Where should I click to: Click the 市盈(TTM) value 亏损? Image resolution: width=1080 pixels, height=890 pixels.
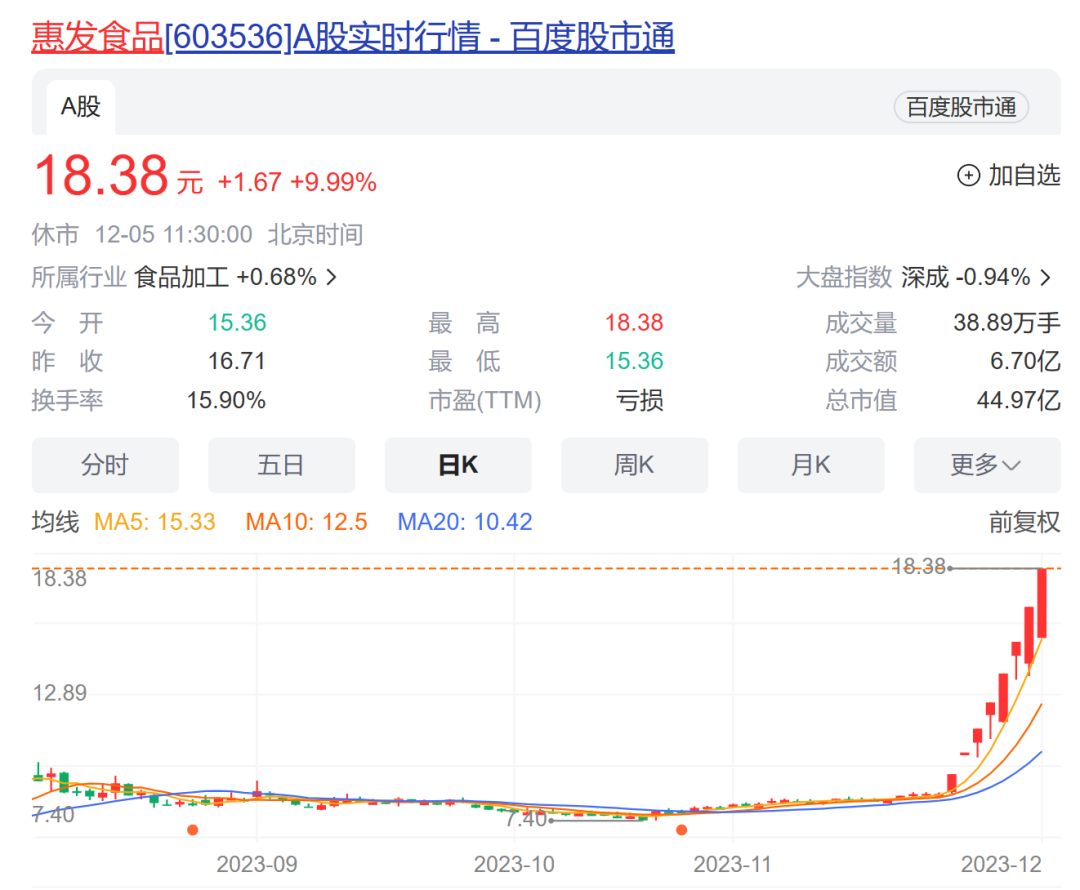tap(639, 400)
